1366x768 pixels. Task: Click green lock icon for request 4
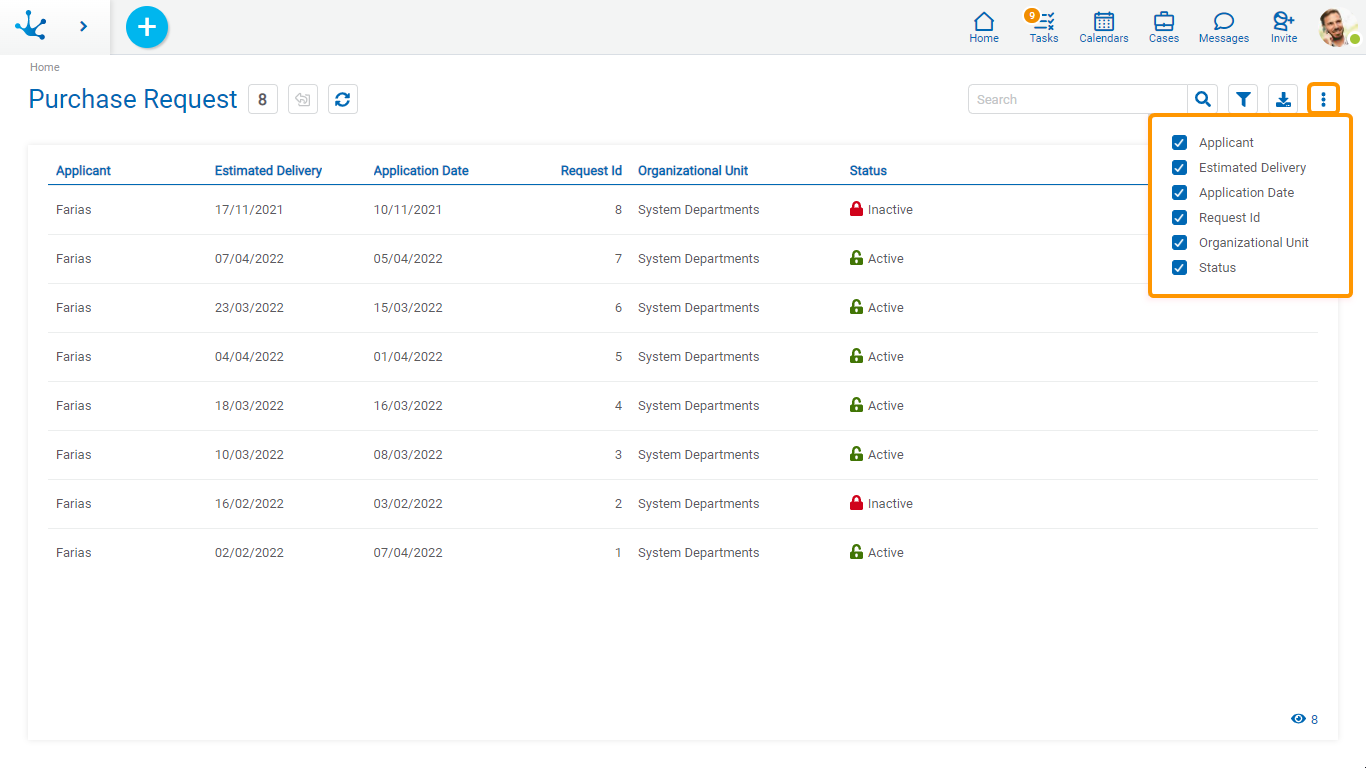coord(856,405)
